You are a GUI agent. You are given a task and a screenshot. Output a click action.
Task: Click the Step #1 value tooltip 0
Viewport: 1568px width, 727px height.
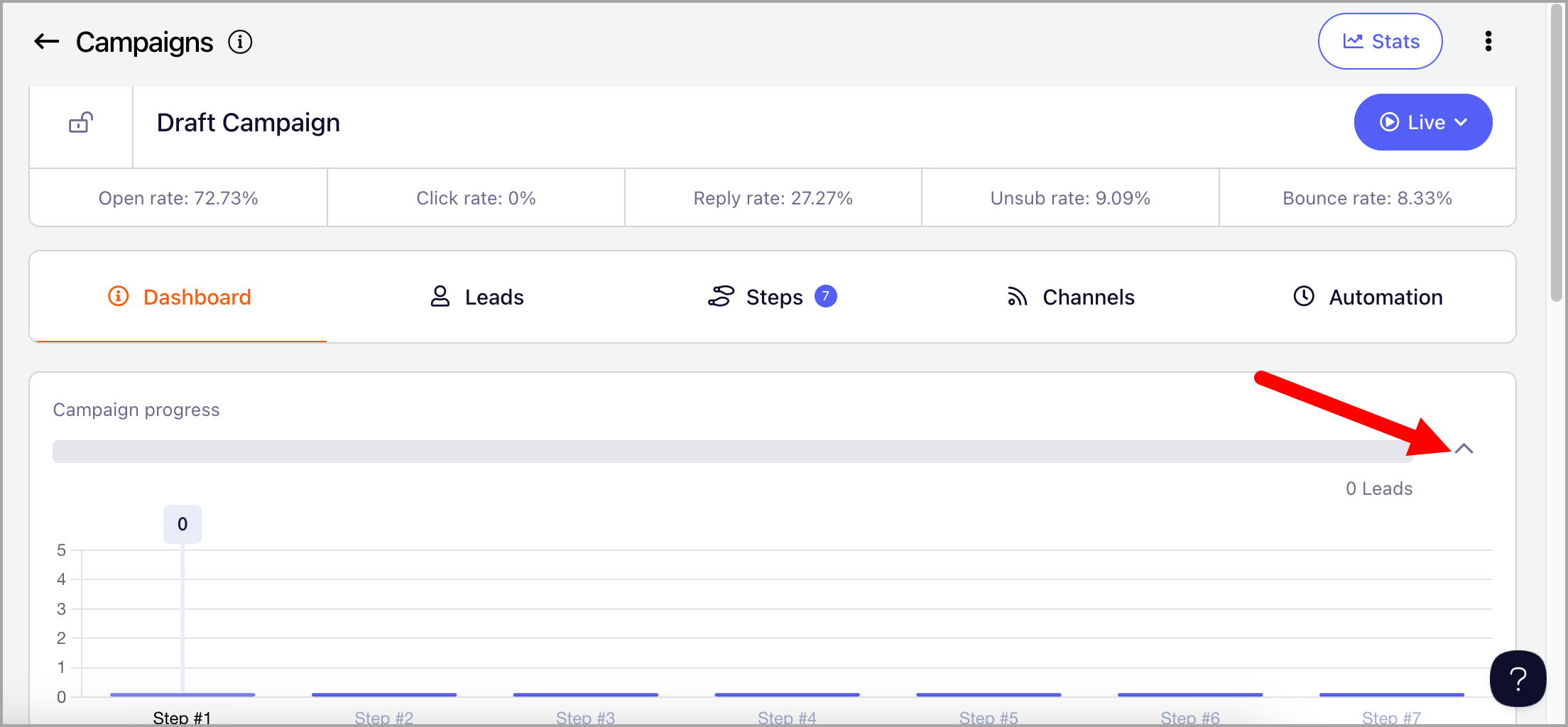pos(183,524)
